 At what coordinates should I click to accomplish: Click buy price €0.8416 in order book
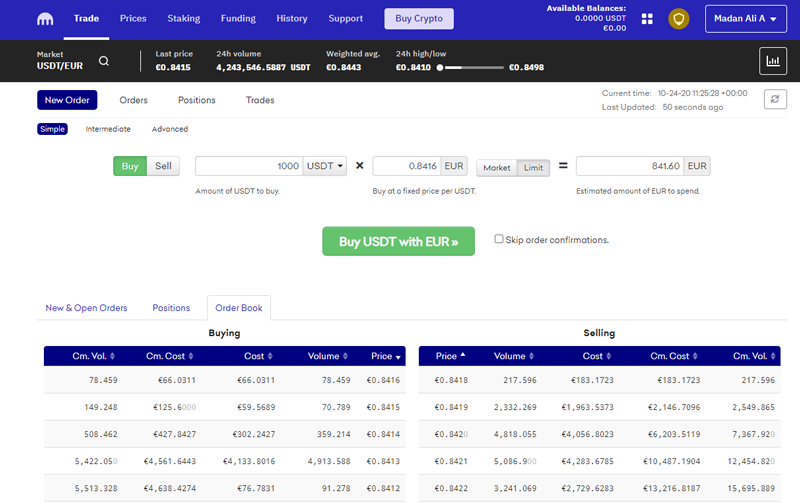383,380
